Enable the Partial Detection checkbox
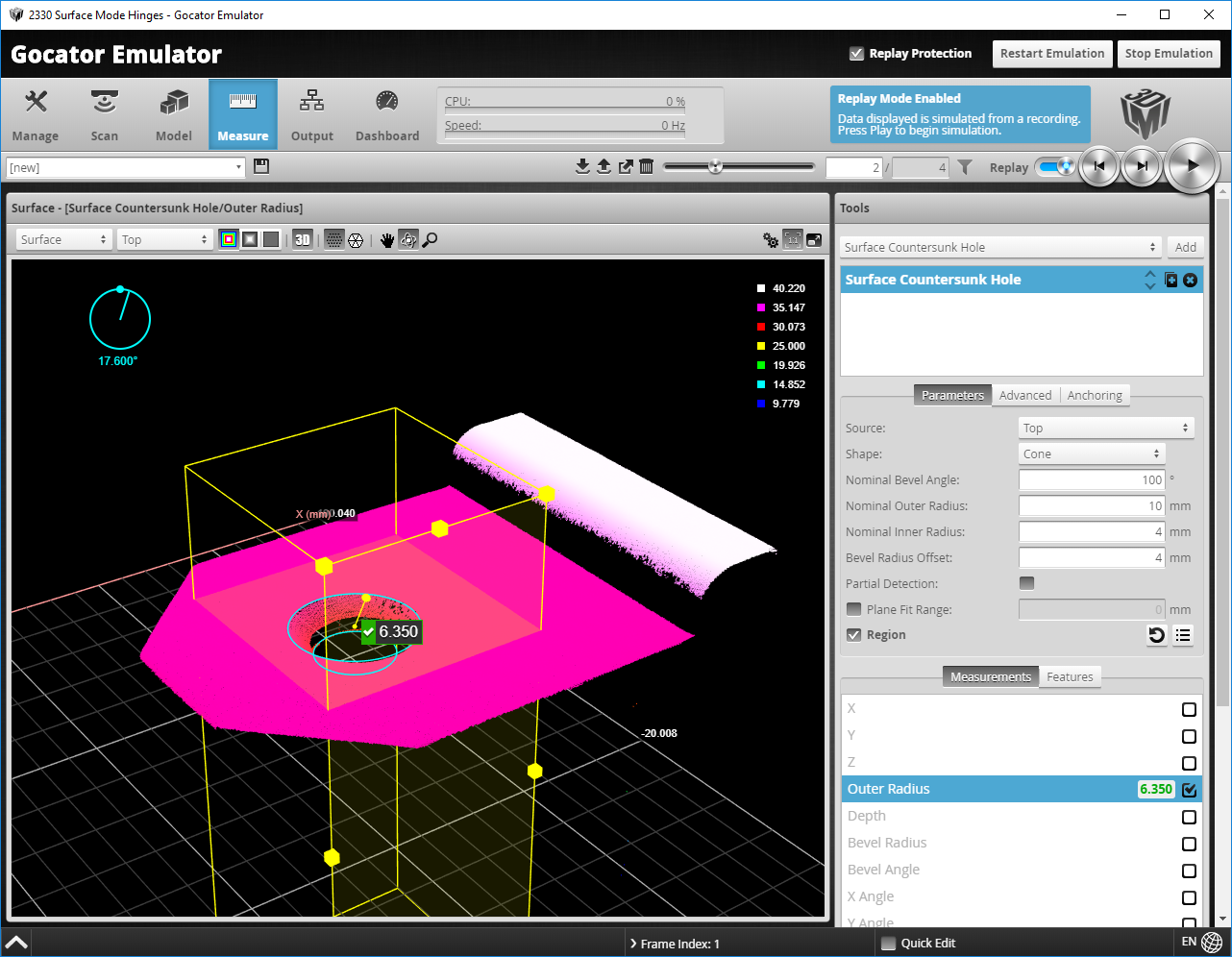The image size is (1232, 957). click(x=1026, y=582)
